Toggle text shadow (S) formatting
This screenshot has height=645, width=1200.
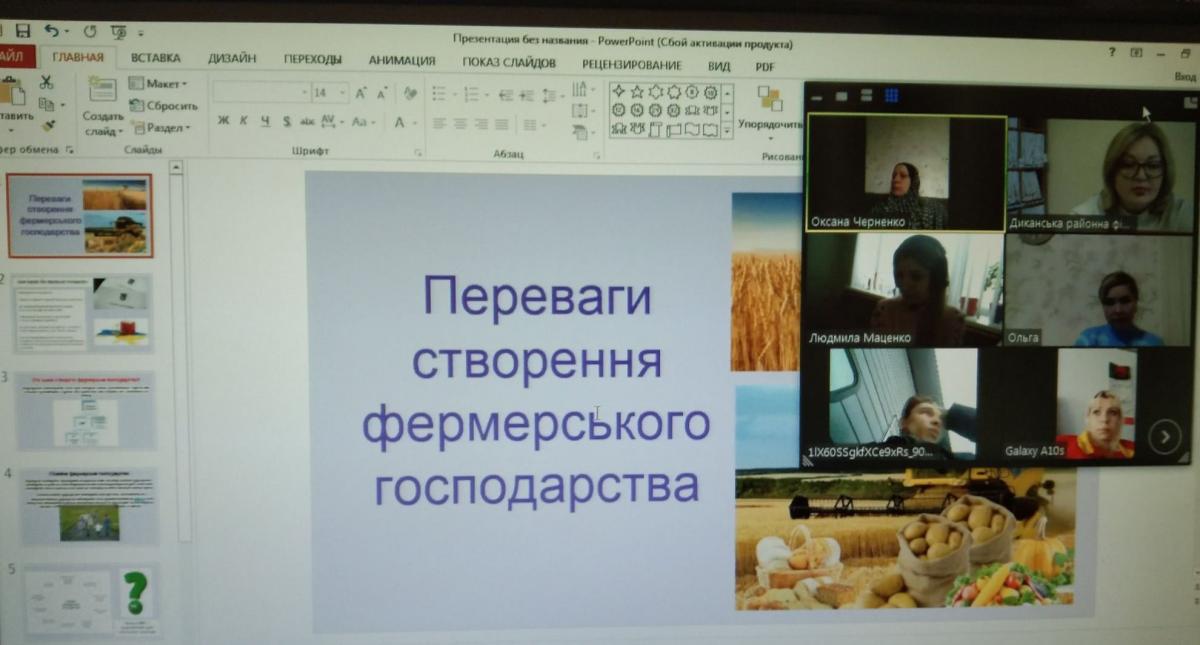(x=286, y=122)
